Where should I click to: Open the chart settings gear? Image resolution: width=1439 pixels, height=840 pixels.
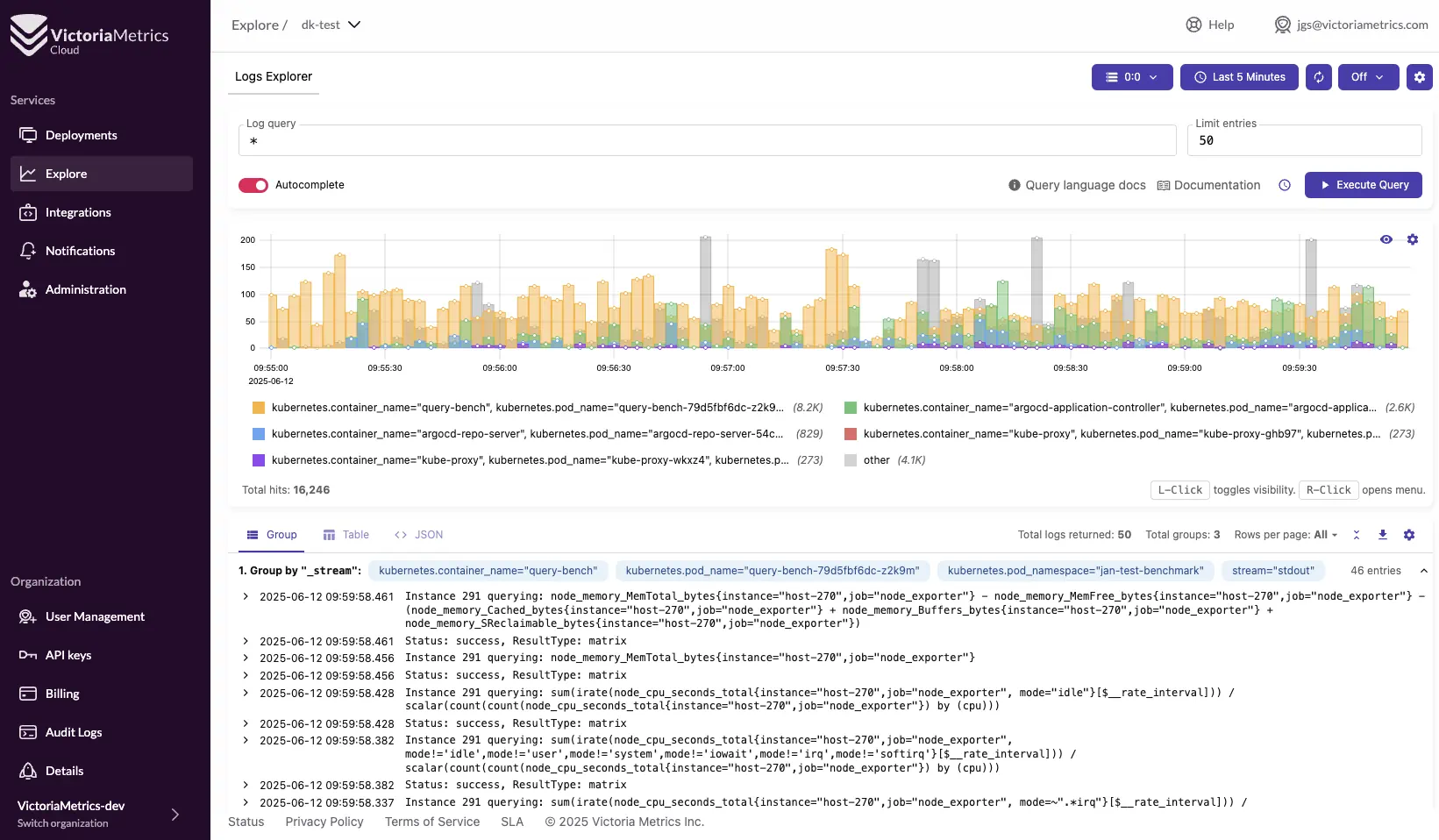[1413, 239]
